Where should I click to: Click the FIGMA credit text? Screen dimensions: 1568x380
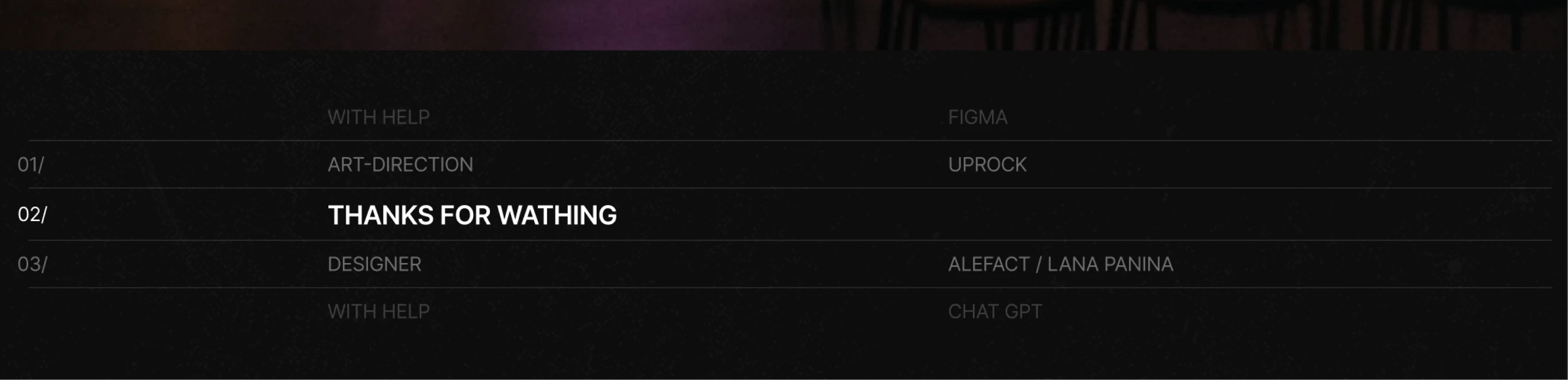coord(978,117)
